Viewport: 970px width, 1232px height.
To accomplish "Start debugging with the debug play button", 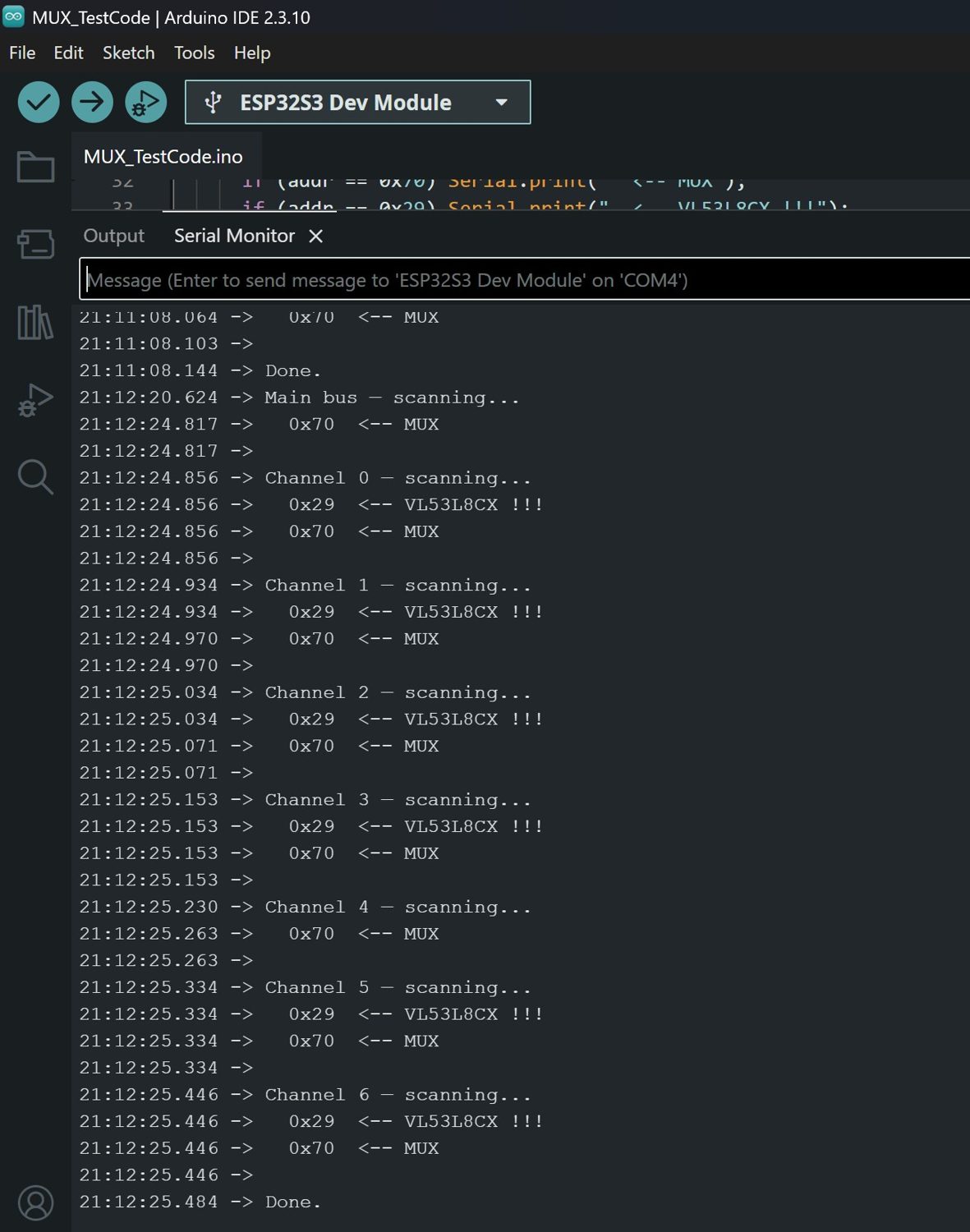I will (146, 103).
